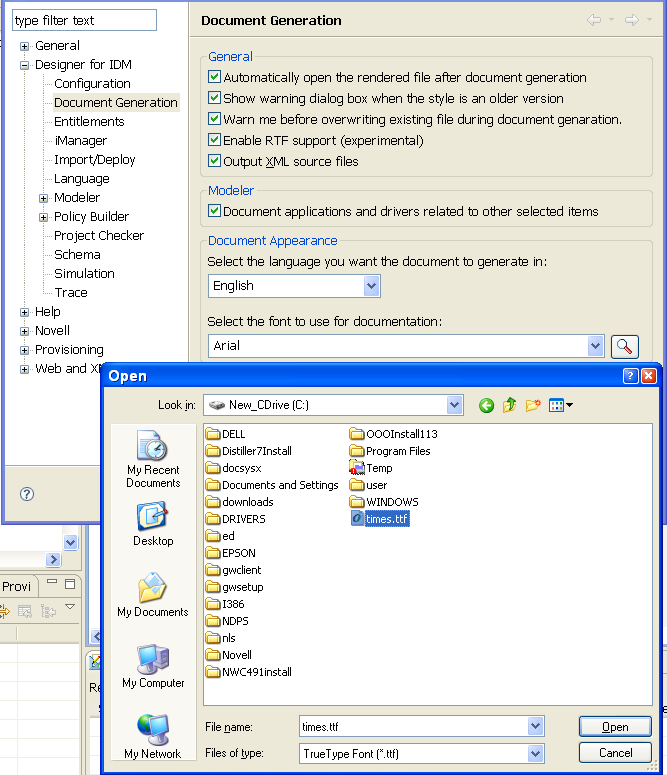Screen dimensions: 667x775
Task: Collapse the Designer for IDM node
Action: pos(24,65)
